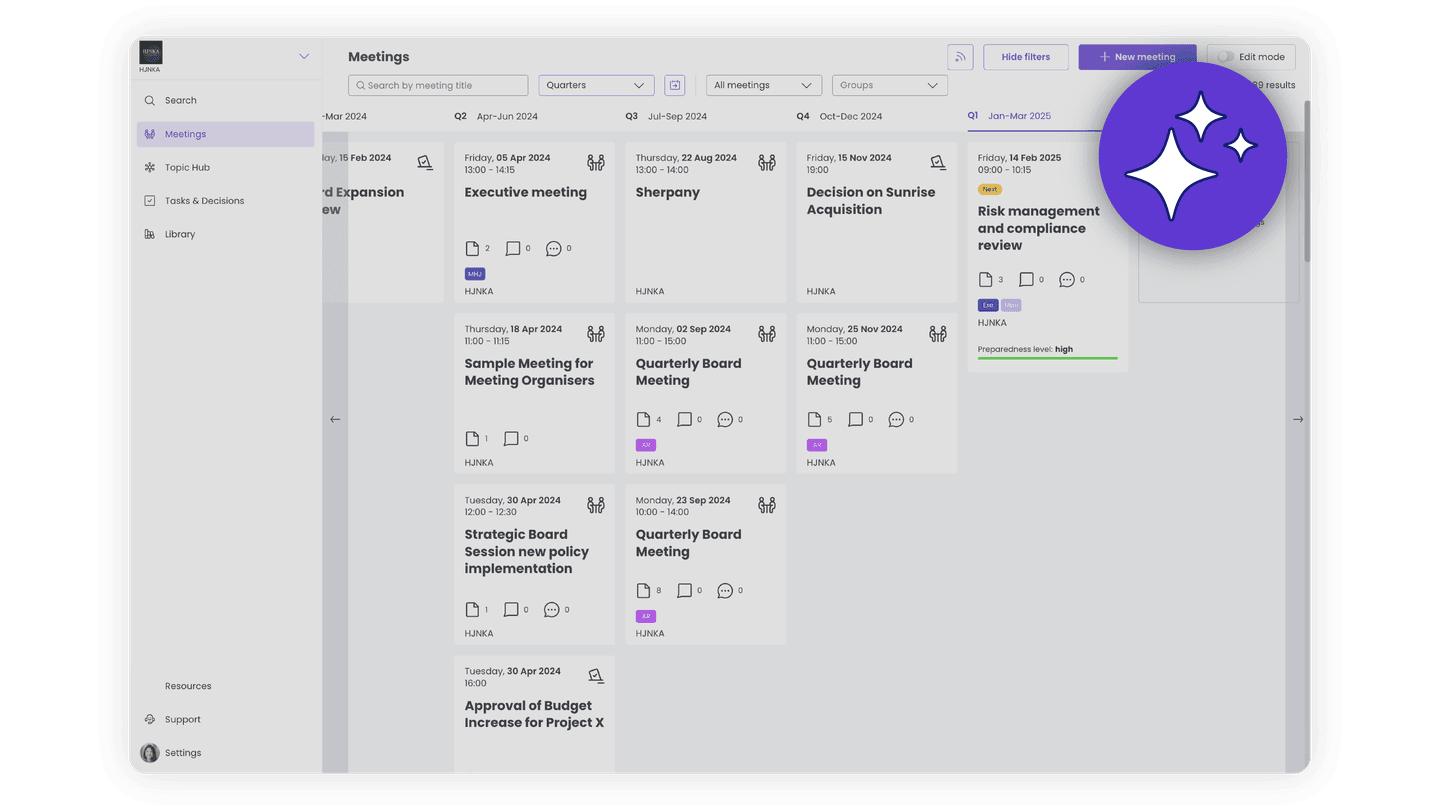Viewport: 1440px width, 810px height.
Task: Select Meetings in the sidebar
Action: (x=185, y=134)
